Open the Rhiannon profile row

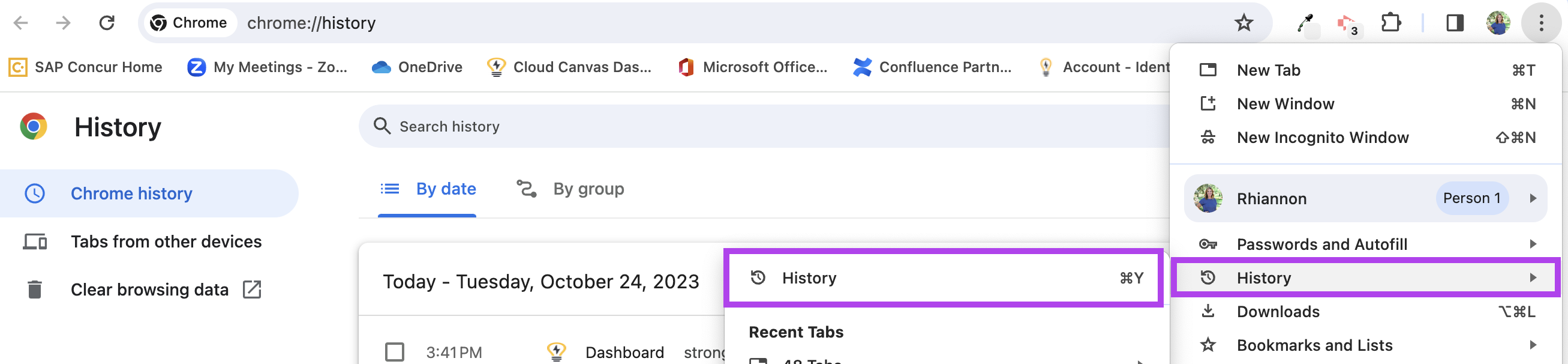tap(1365, 198)
